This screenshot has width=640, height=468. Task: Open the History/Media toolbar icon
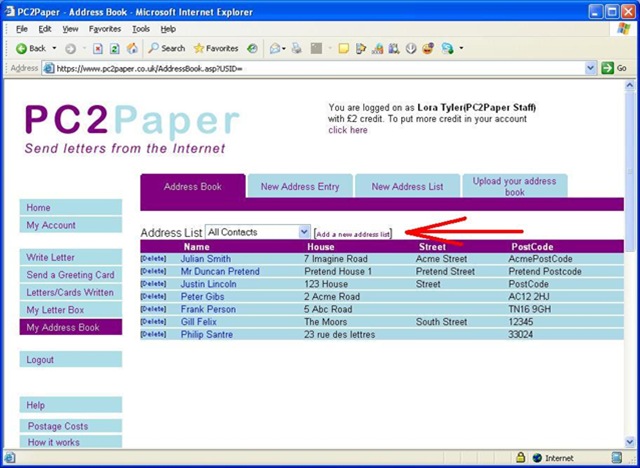252,49
